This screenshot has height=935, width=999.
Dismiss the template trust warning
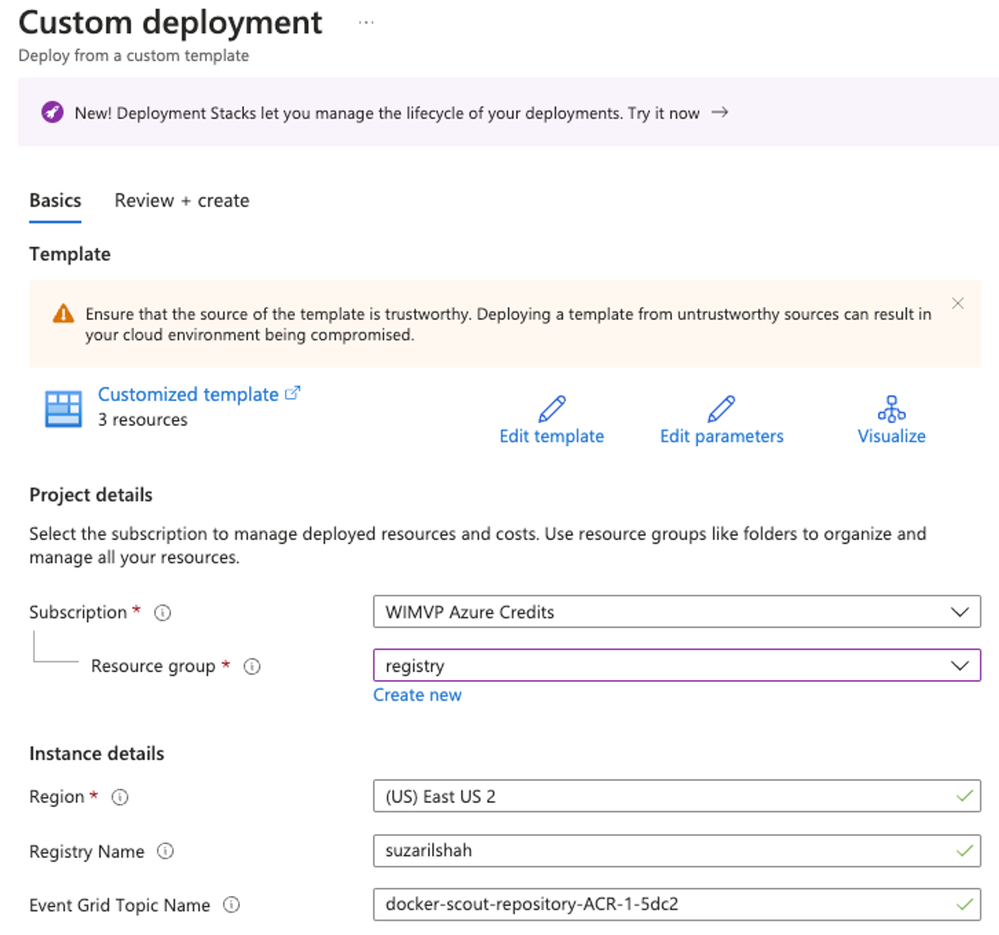[958, 304]
